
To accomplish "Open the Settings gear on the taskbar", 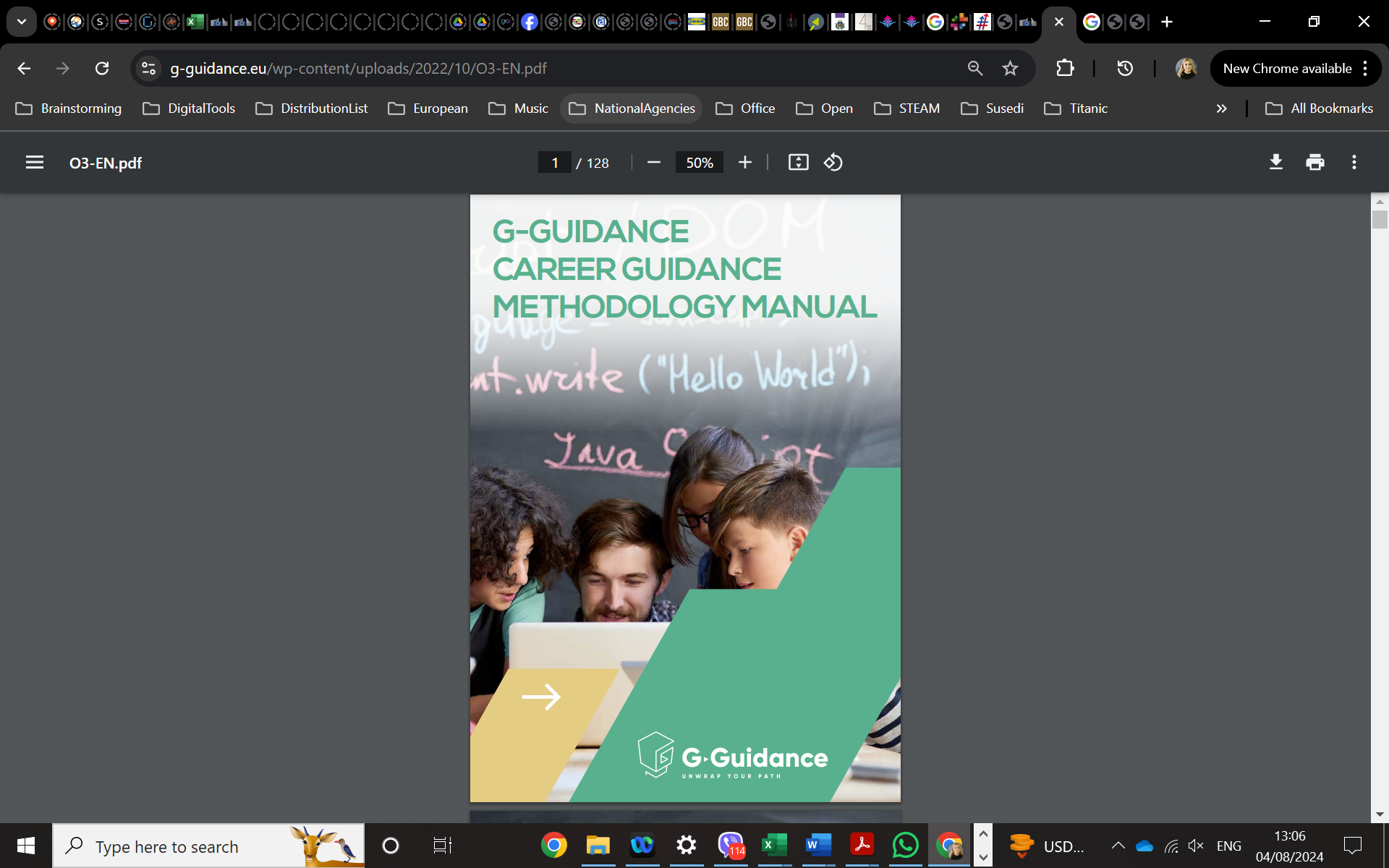I will coord(686,846).
